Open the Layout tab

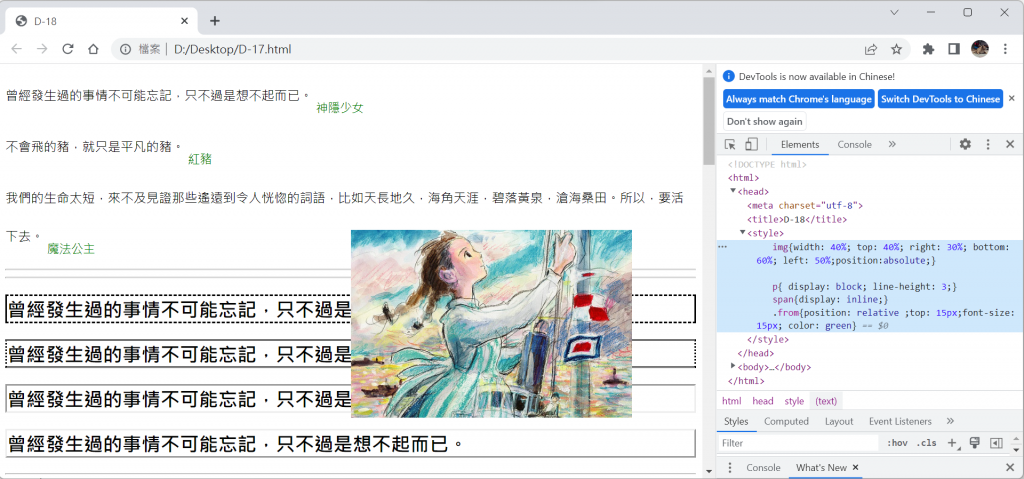tap(839, 421)
